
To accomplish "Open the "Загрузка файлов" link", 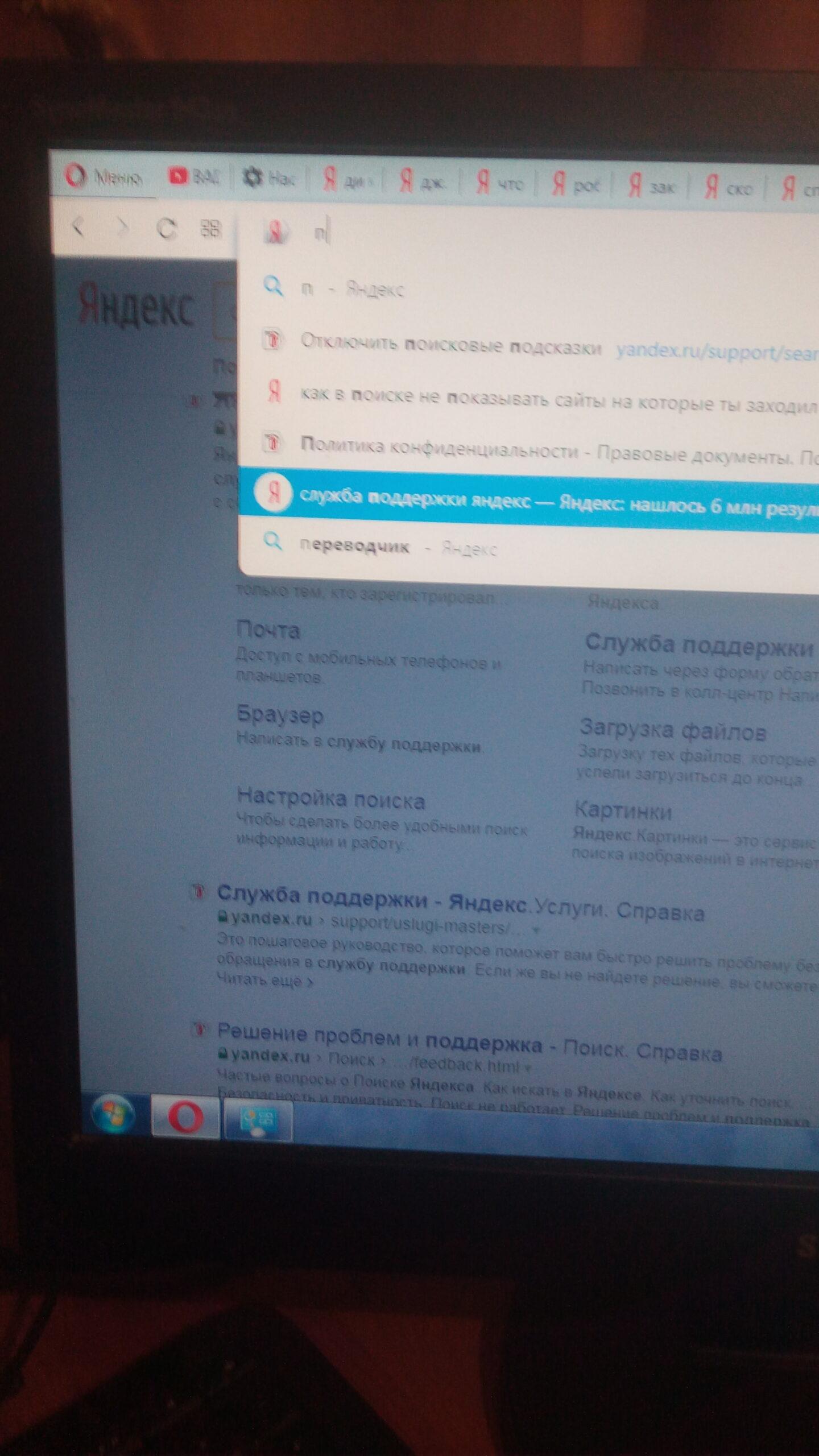I will [673, 730].
